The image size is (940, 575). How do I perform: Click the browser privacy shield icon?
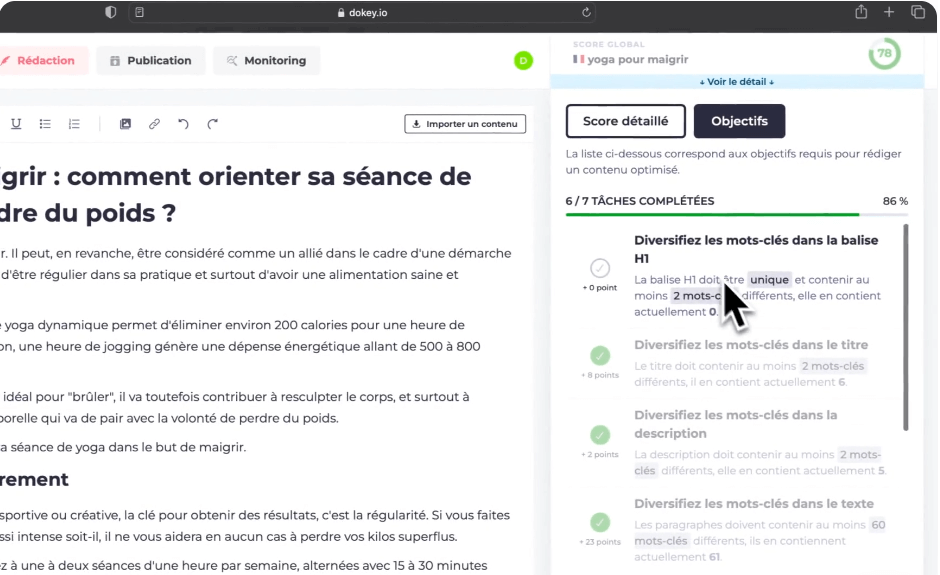coord(110,12)
